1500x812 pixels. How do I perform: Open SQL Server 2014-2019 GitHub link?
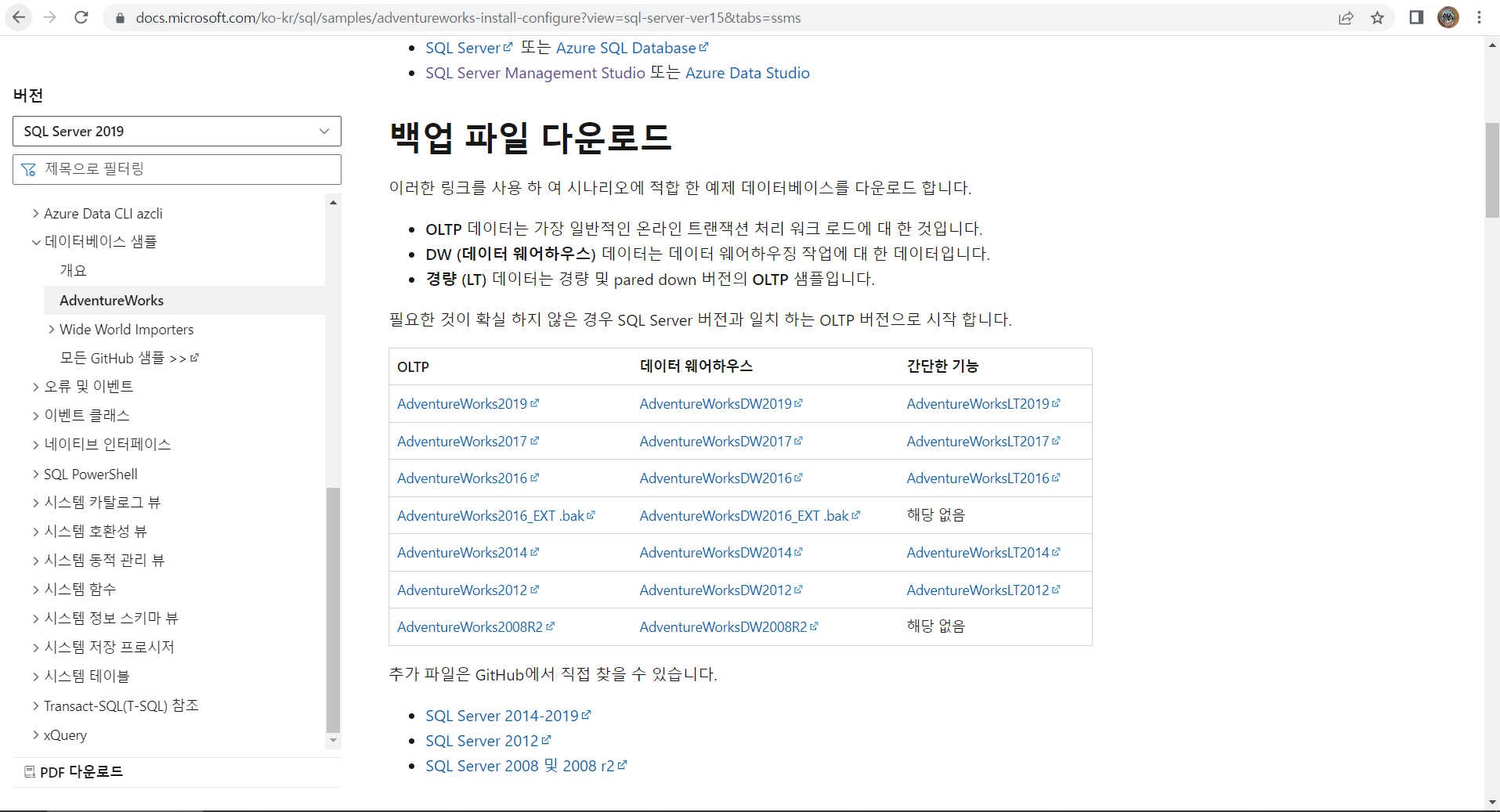tap(508, 716)
